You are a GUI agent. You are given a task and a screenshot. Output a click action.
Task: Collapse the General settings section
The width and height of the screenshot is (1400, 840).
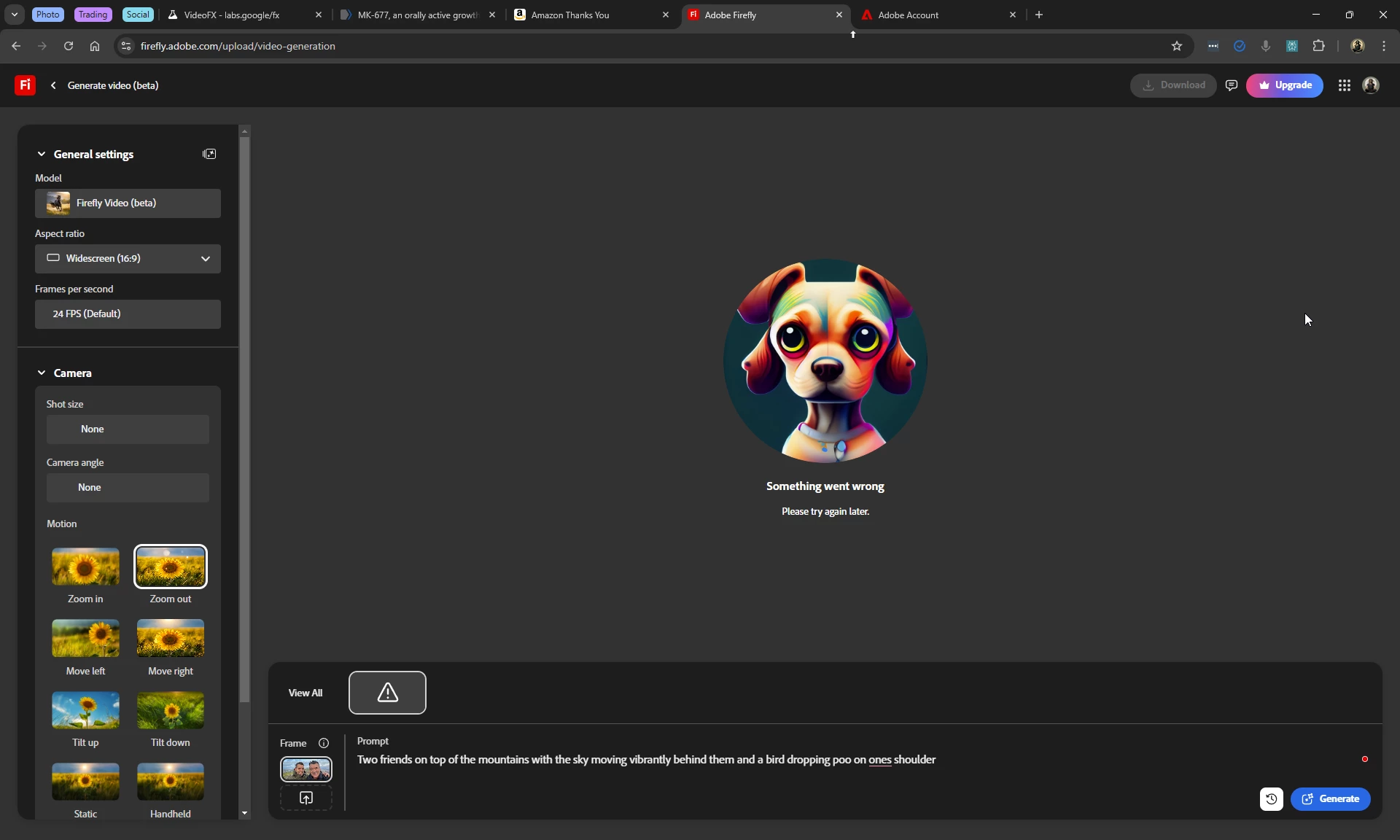coord(42,154)
